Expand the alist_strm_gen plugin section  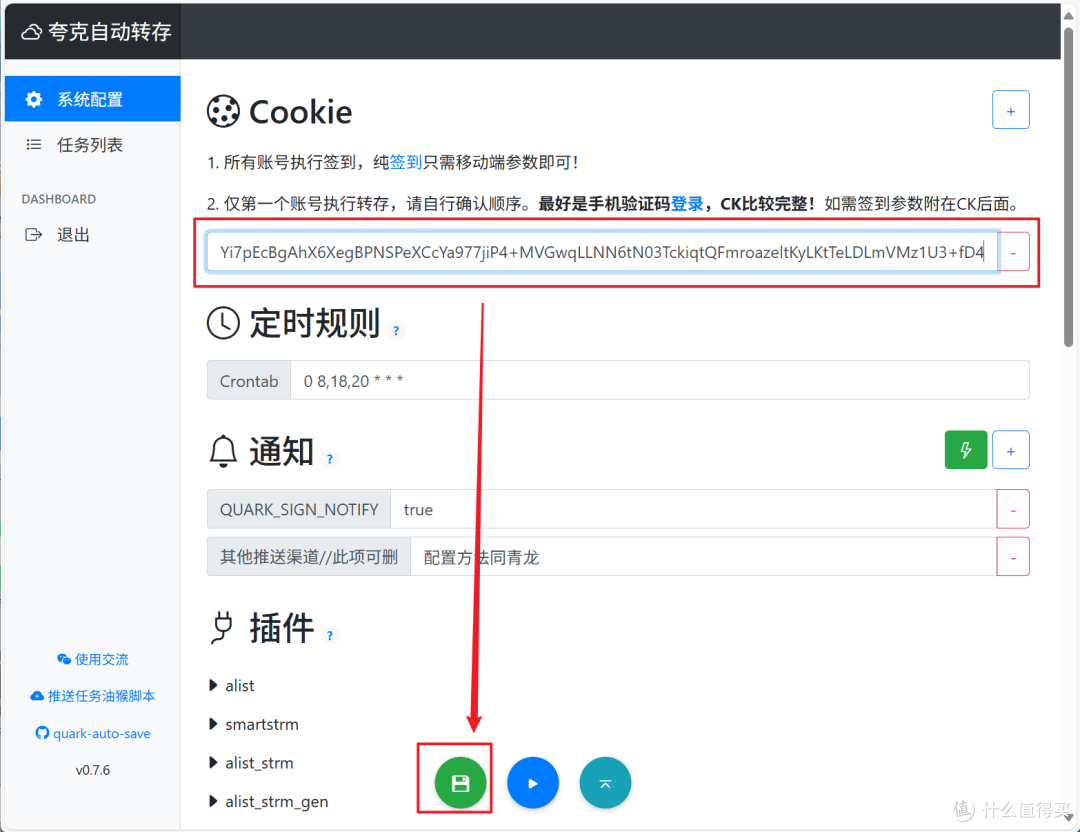click(269, 801)
